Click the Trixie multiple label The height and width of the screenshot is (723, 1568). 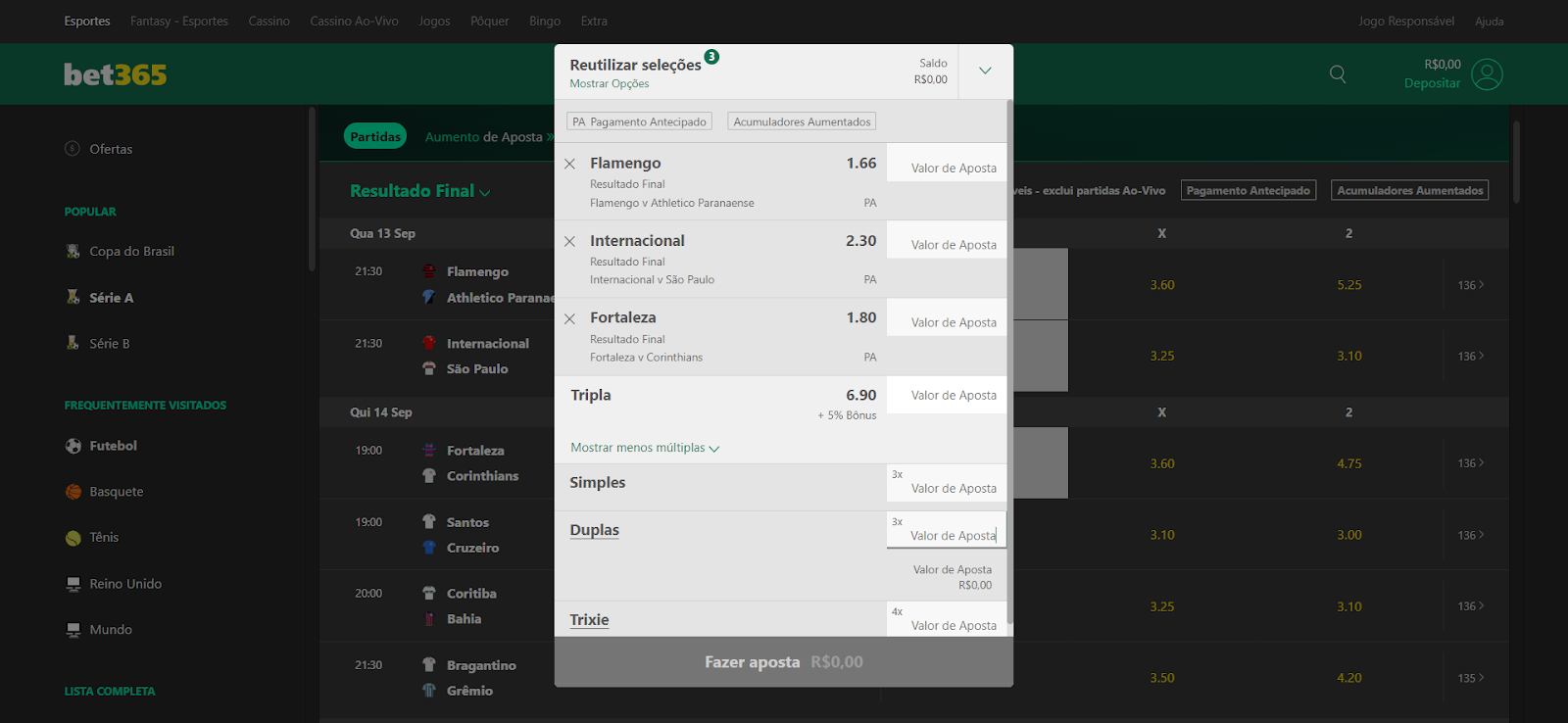pos(589,620)
